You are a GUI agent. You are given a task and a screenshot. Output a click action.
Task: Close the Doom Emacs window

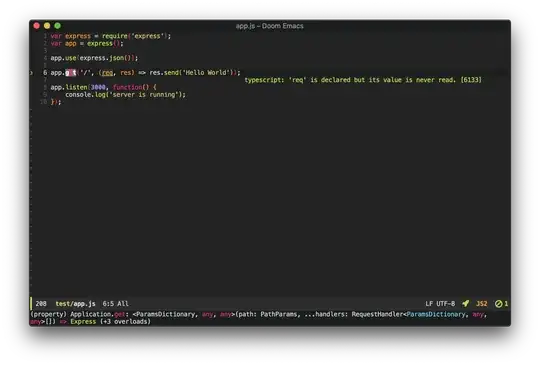pos(37,26)
